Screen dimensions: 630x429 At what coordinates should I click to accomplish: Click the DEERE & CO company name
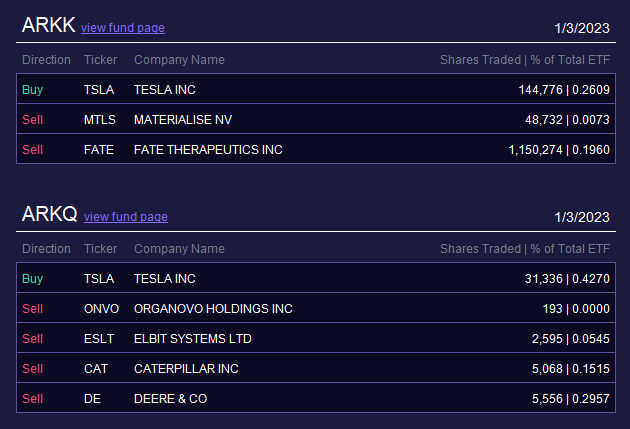[x=170, y=398]
